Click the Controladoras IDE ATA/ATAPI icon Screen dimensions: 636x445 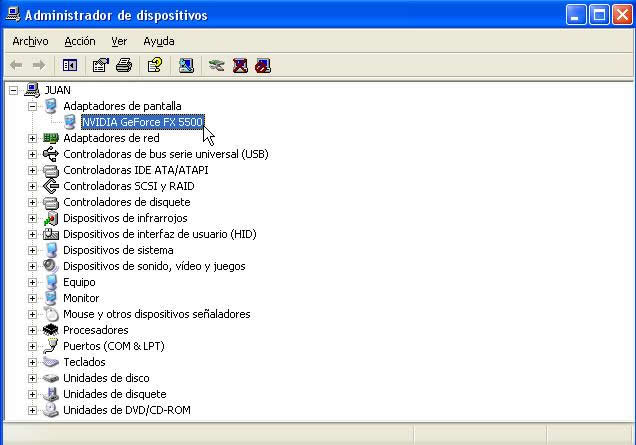point(51,170)
